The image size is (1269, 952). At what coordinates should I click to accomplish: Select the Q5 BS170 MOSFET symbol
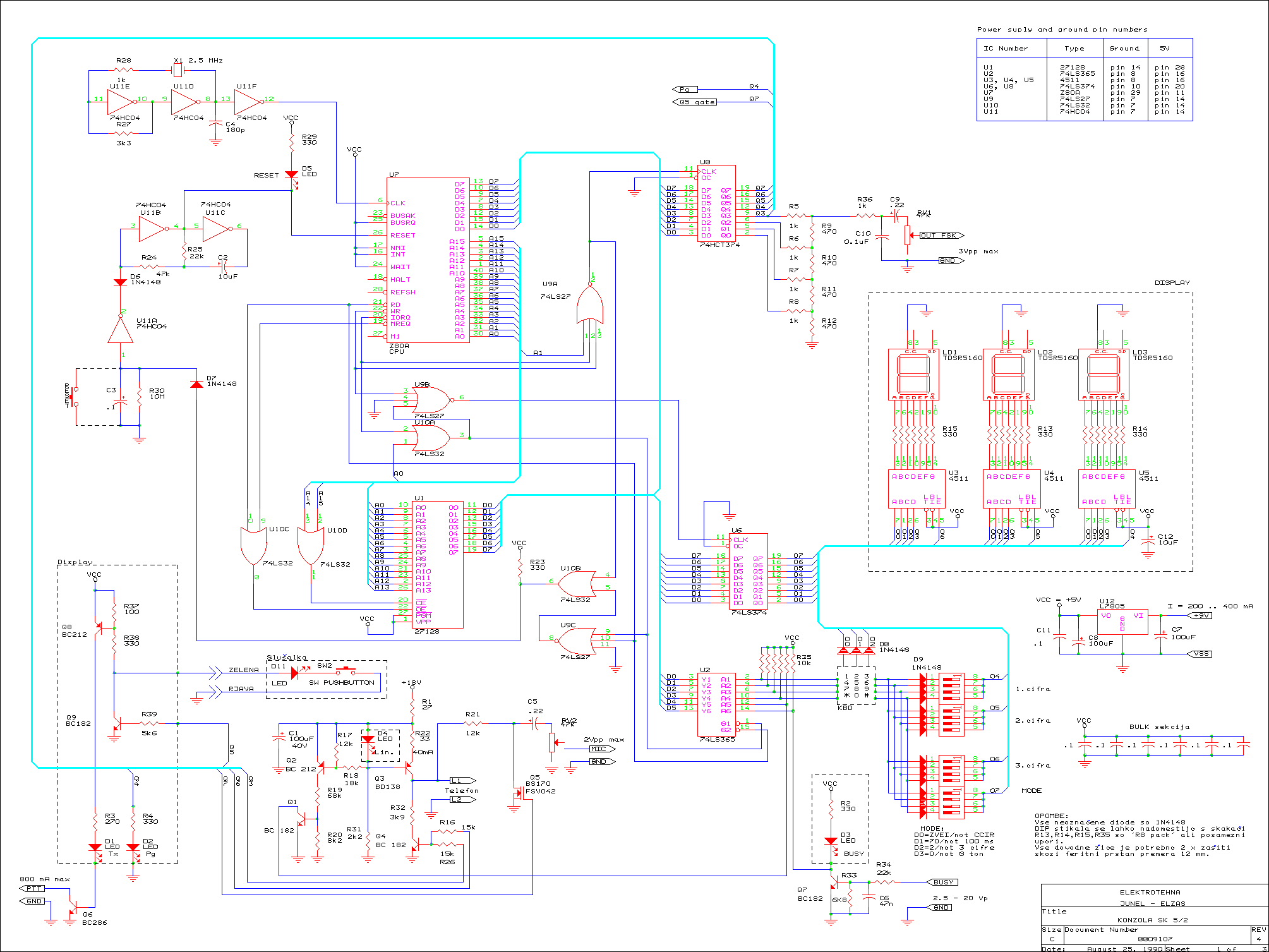519,793
